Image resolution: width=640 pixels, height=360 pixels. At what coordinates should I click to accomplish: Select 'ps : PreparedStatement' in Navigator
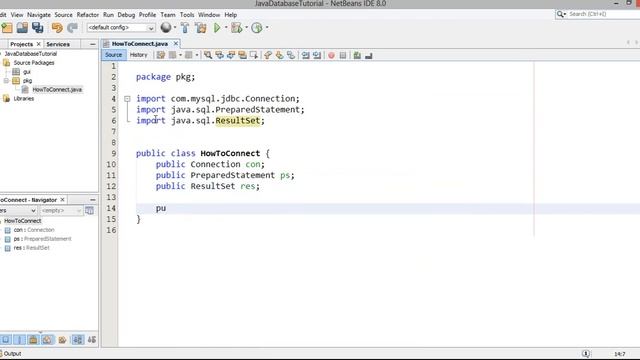tap(42, 239)
